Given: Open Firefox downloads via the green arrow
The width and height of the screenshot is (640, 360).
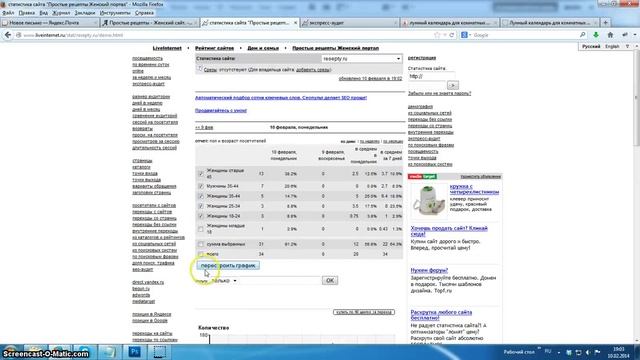Looking at the screenshot, I should [596, 35].
